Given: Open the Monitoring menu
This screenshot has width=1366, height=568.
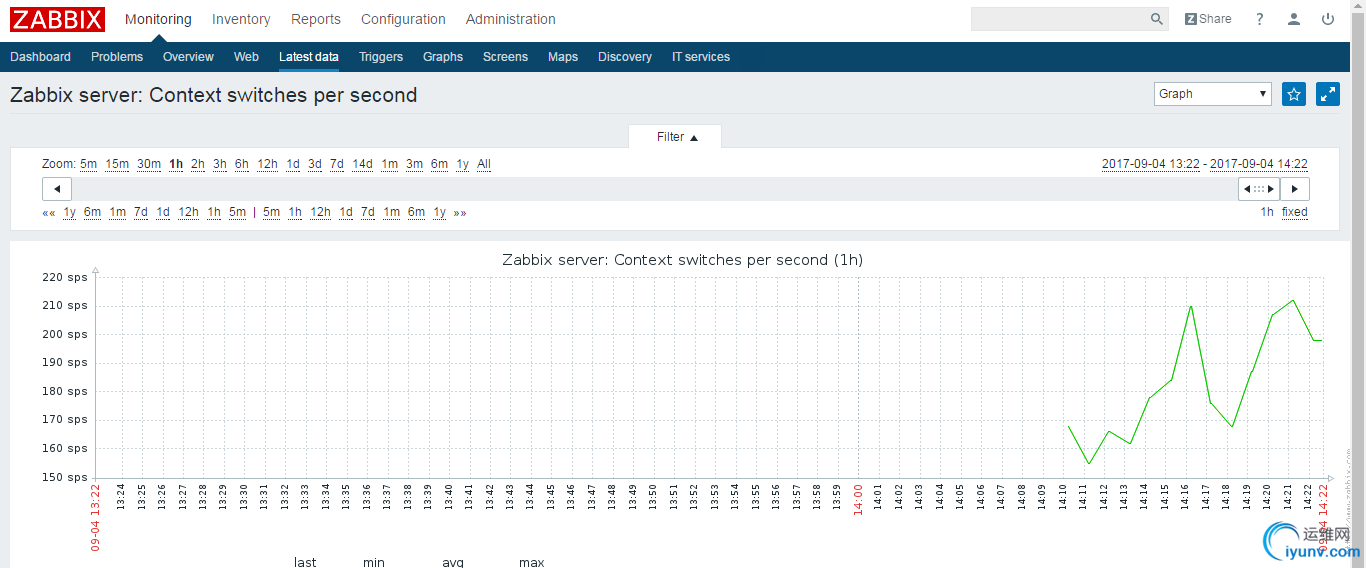Looking at the screenshot, I should click(x=158, y=19).
